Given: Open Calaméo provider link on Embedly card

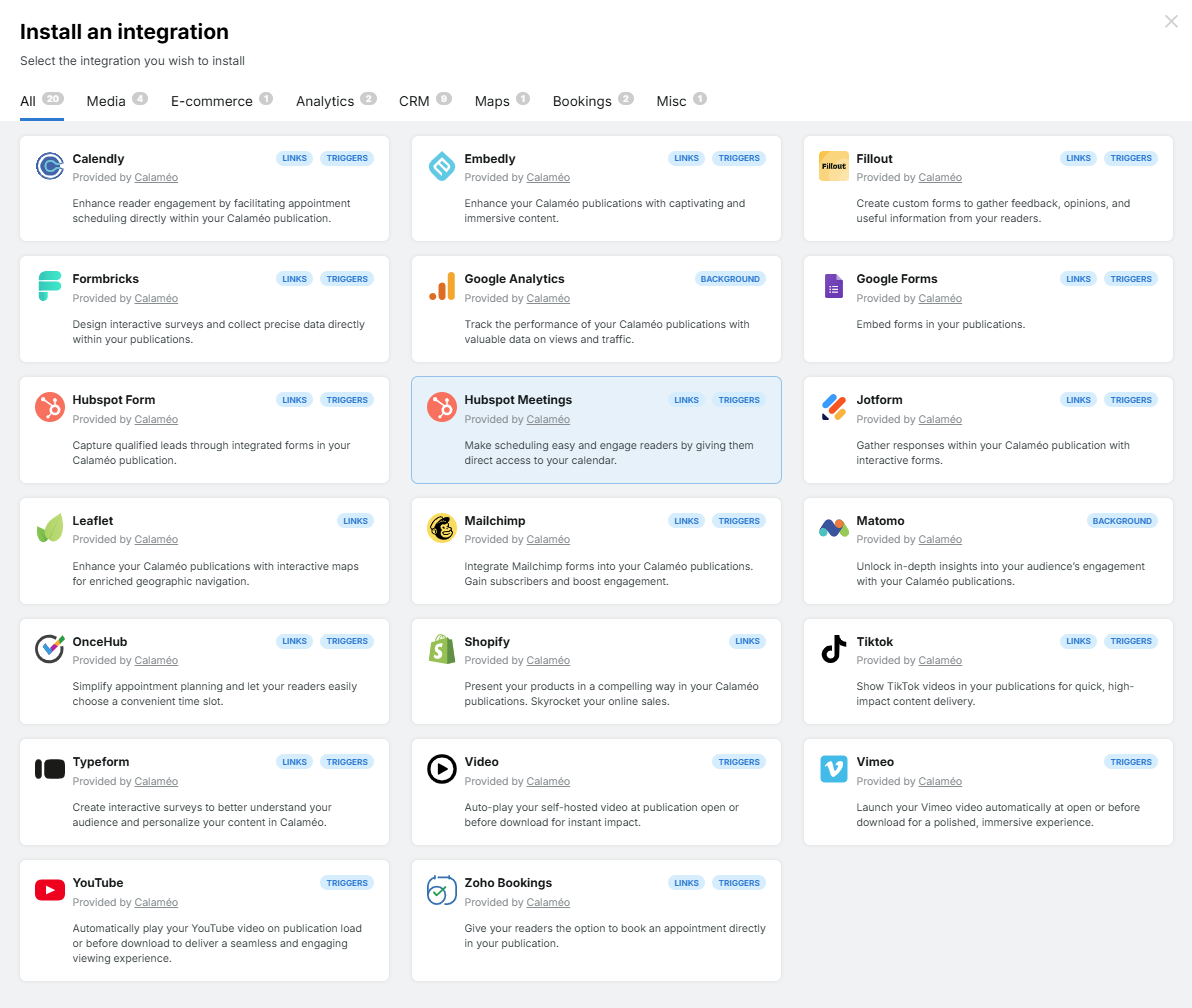Looking at the screenshot, I should (x=548, y=177).
